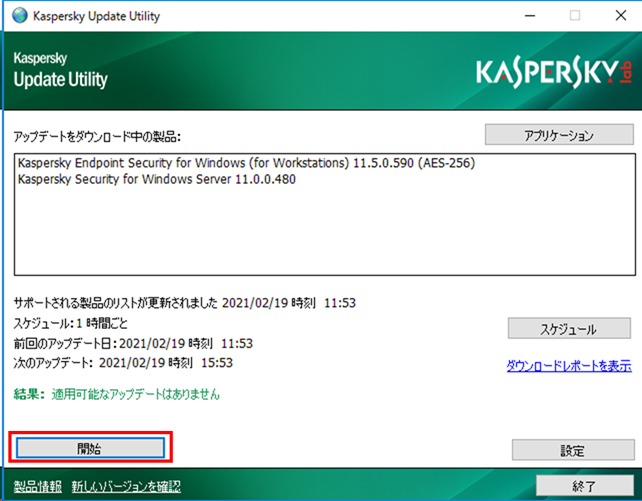Screen dimensions: 642x501
Task: Open the アプリケーション (Applications) dialog
Action: (x=559, y=135)
